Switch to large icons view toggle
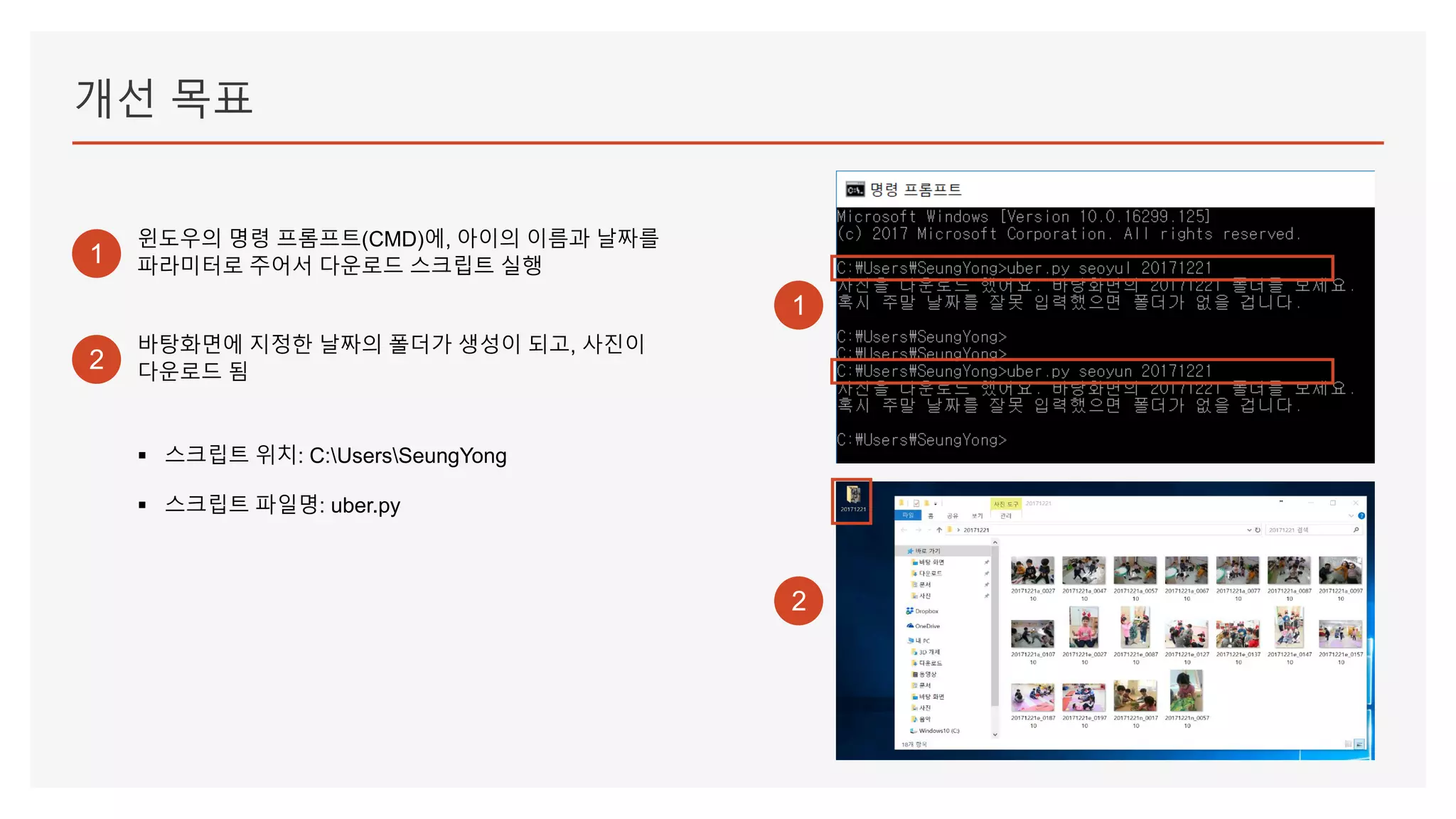This screenshot has width=1456, height=819. [x=1360, y=744]
